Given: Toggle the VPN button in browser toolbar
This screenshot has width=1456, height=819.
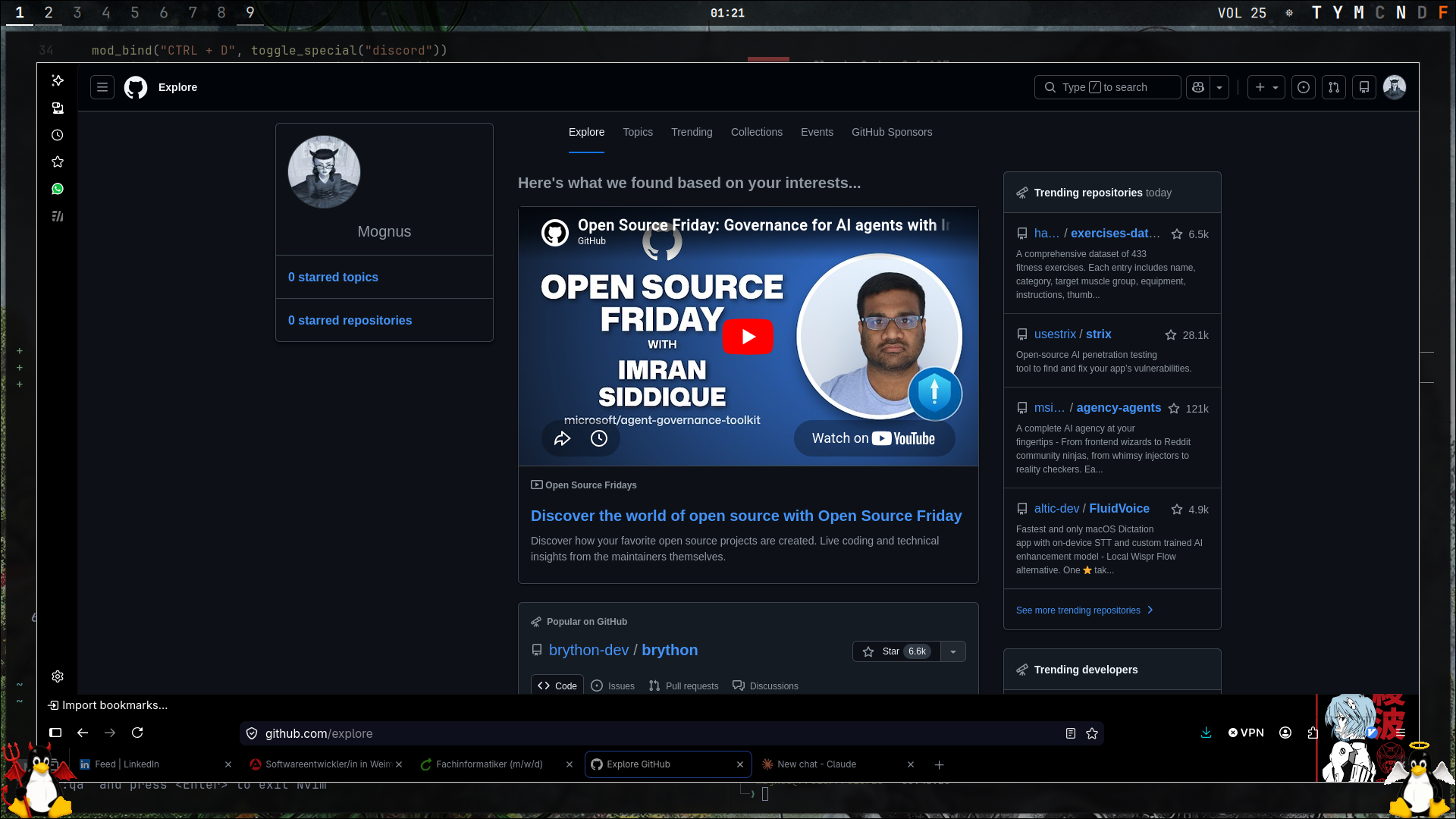Looking at the screenshot, I should click(x=1246, y=733).
